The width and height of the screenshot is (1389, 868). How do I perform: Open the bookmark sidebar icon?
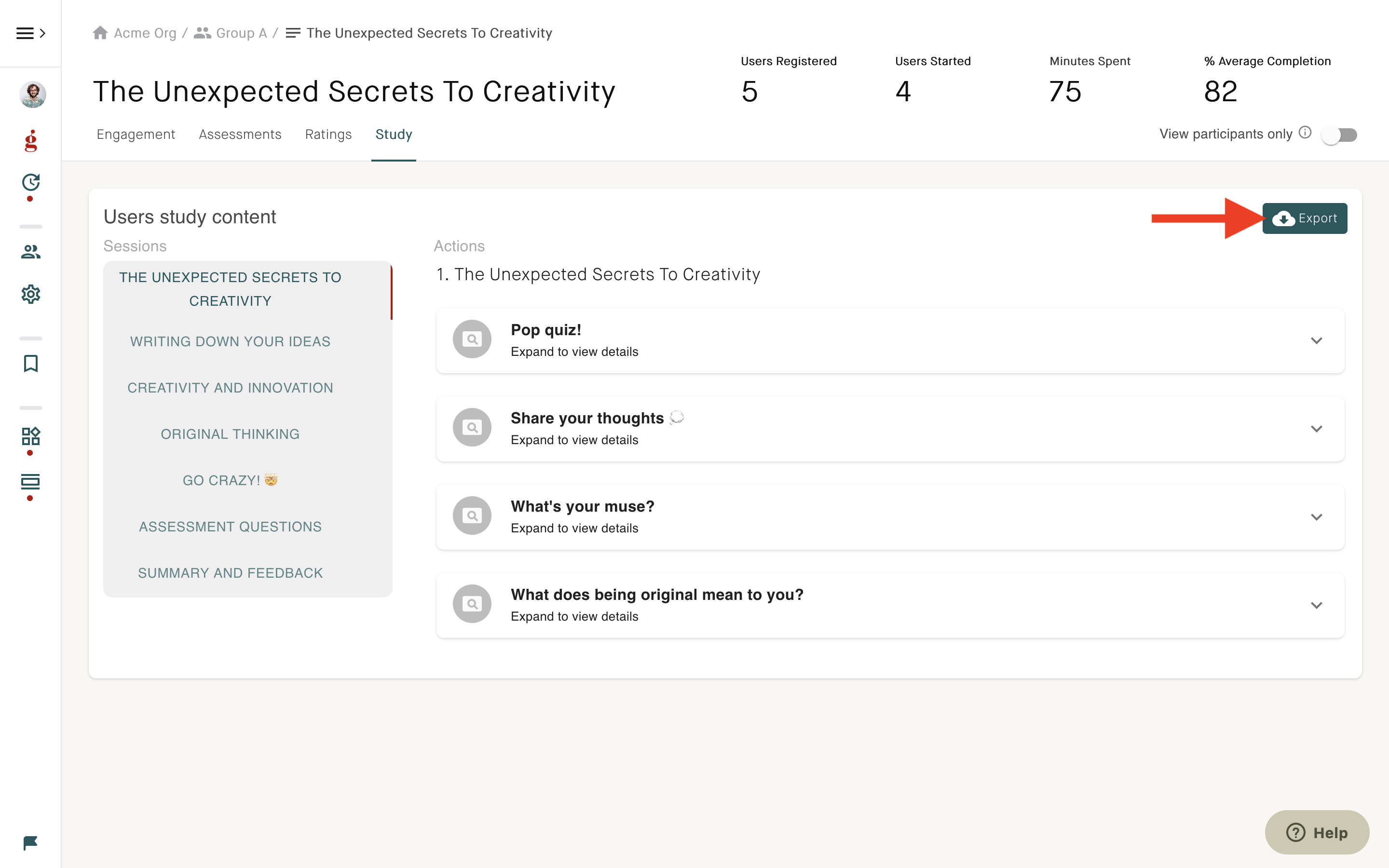[31, 364]
